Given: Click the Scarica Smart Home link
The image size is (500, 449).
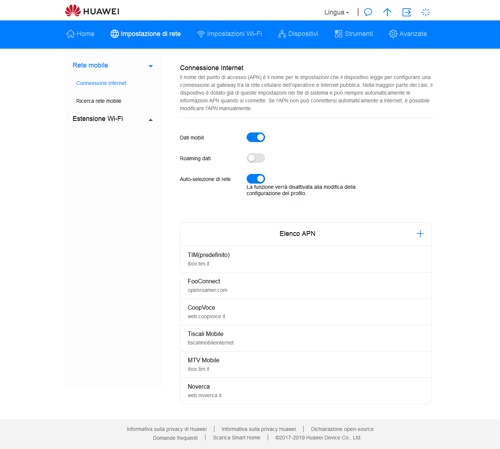Looking at the screenshot, I should 236,438.
